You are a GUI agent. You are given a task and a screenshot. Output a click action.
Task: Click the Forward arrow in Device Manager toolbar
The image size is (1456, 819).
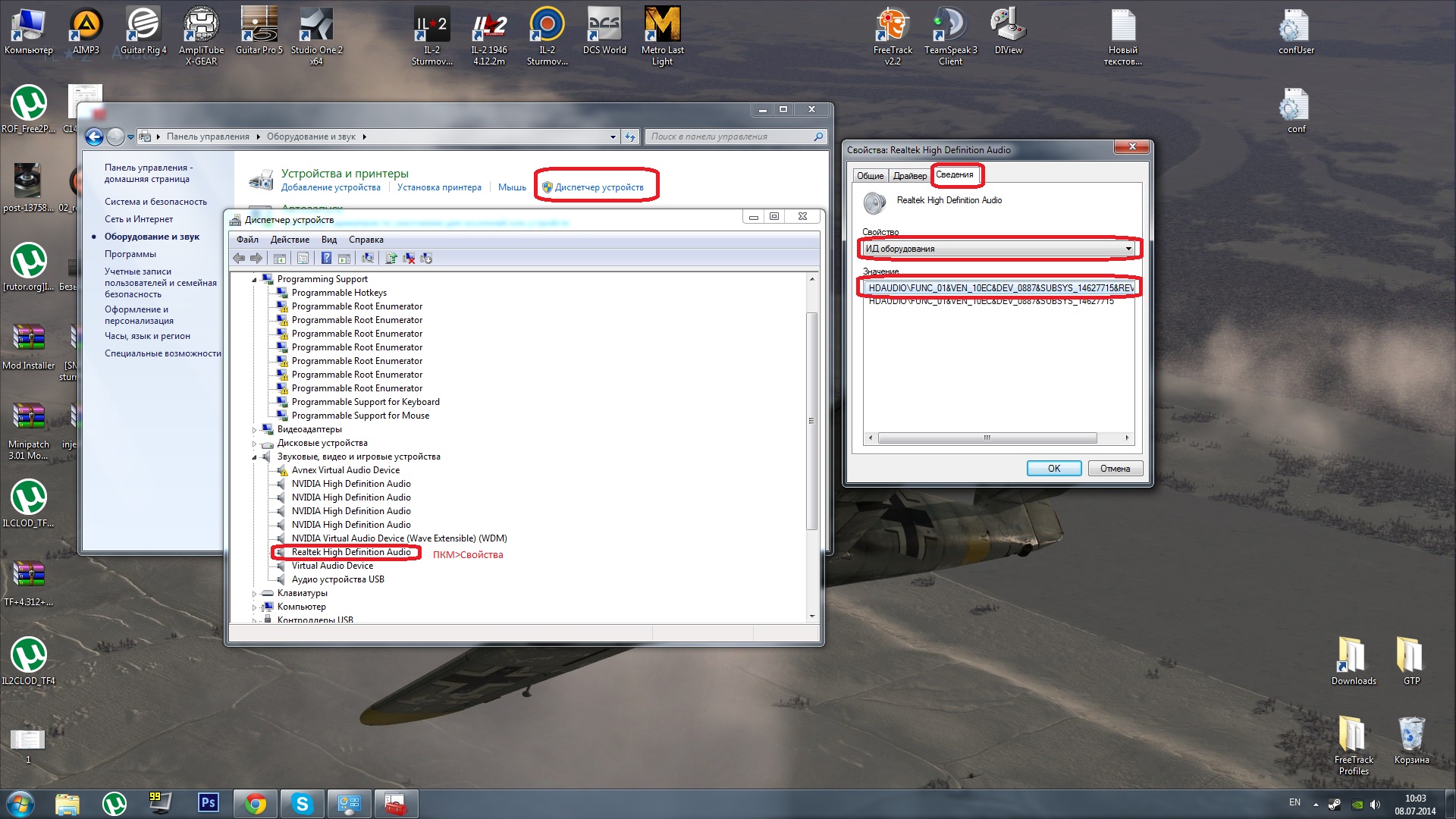(256, 259)
